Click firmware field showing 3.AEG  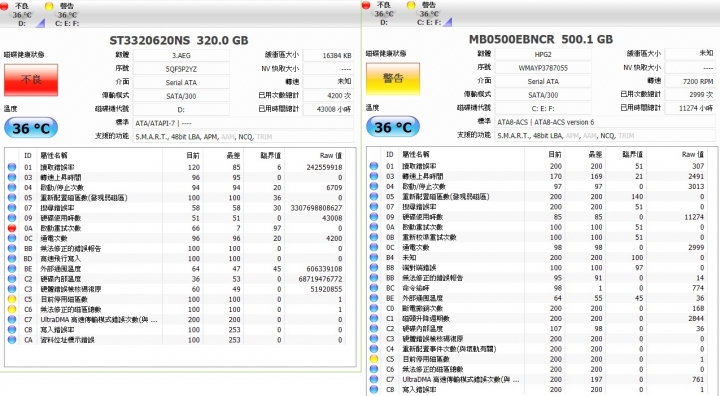click(181, 55)
